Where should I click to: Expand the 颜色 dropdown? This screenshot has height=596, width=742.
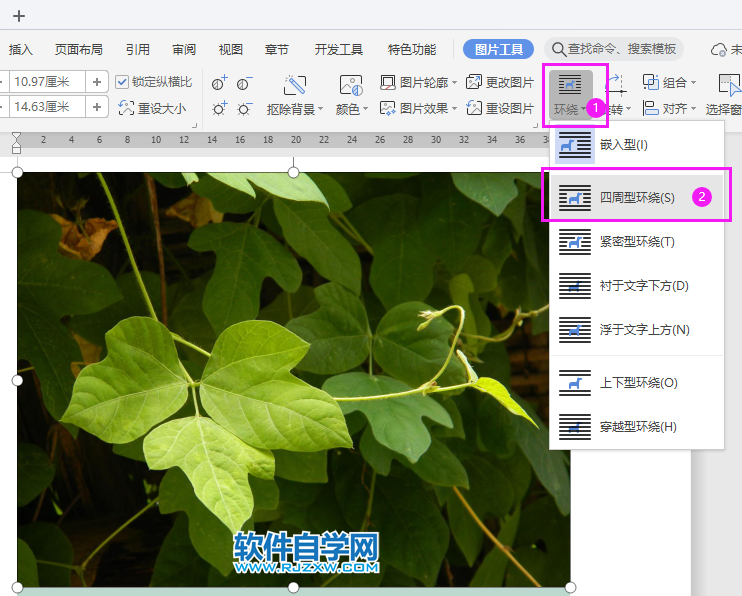(x=365, y=109)
